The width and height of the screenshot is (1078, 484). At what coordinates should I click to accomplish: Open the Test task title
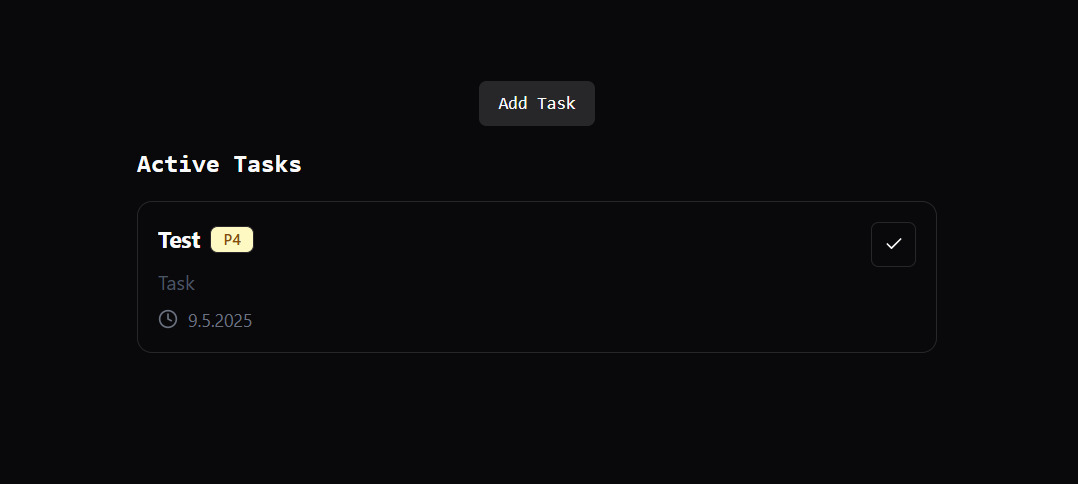click(x=180, y=241)
